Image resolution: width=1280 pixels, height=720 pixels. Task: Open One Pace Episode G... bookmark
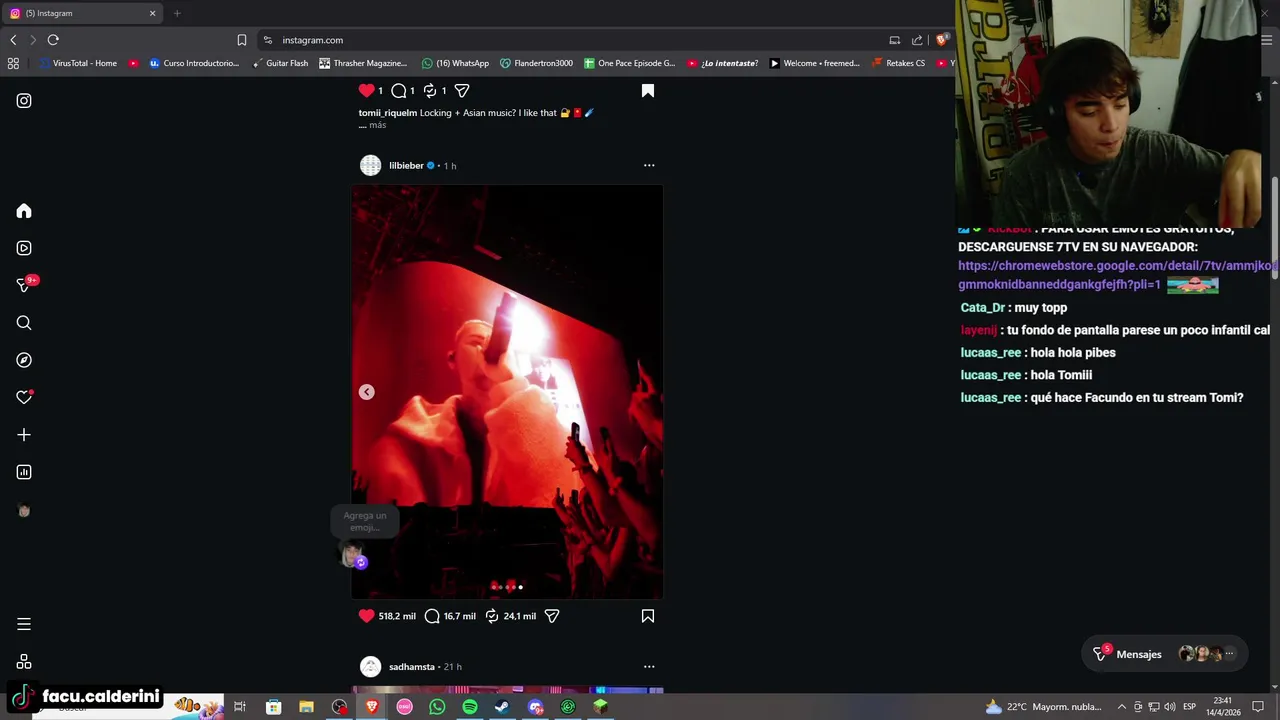click(629, 63)
